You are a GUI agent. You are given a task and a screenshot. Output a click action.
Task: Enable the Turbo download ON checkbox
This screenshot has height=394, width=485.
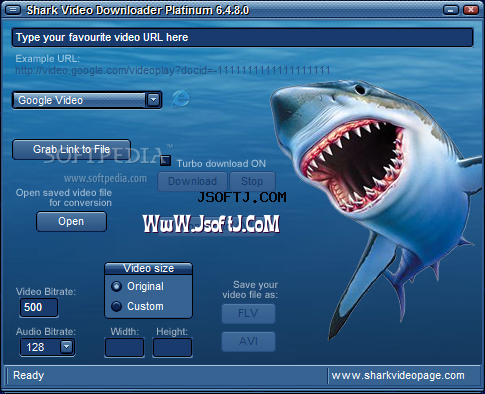[165, 161]
